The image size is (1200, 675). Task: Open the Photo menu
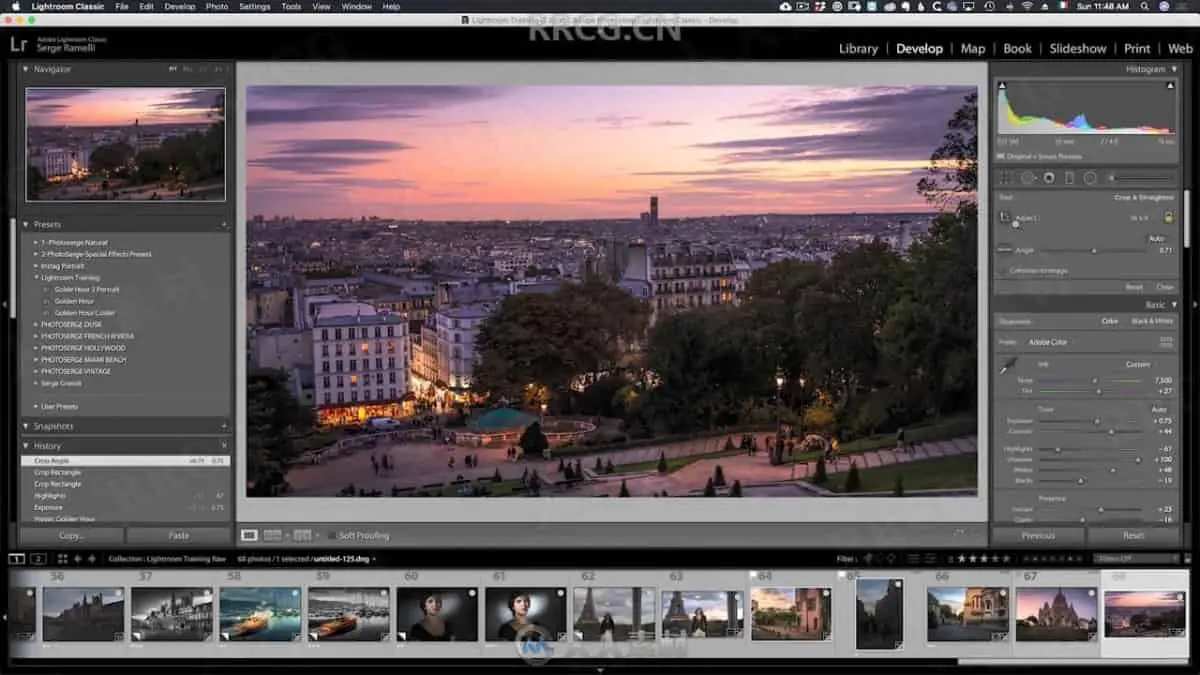(x=217, y=6)
